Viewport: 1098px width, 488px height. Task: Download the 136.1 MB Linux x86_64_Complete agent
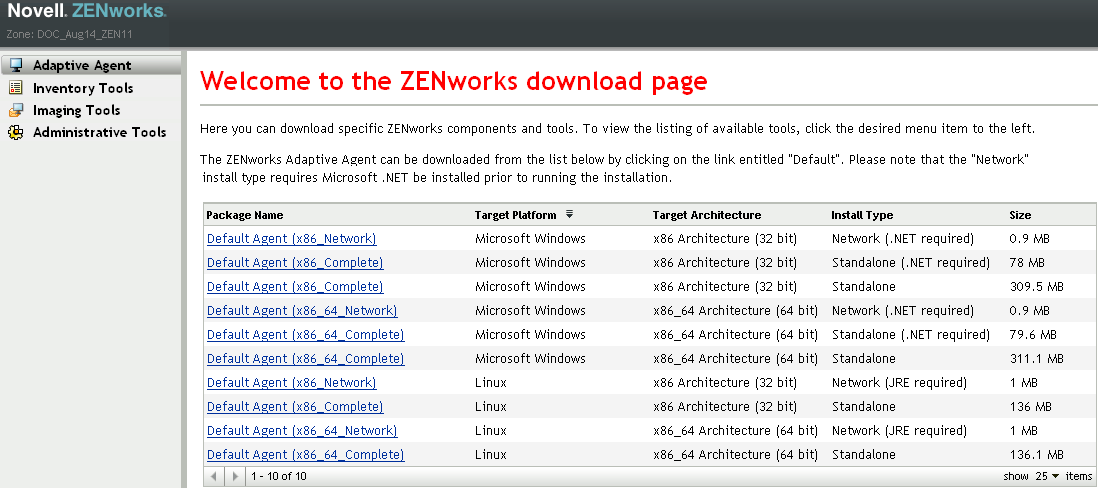305,455
